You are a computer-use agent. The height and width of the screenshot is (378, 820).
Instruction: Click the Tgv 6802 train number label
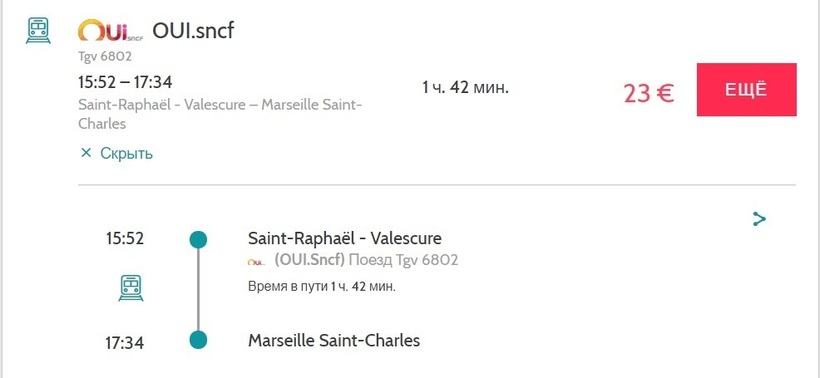point(105,56)
